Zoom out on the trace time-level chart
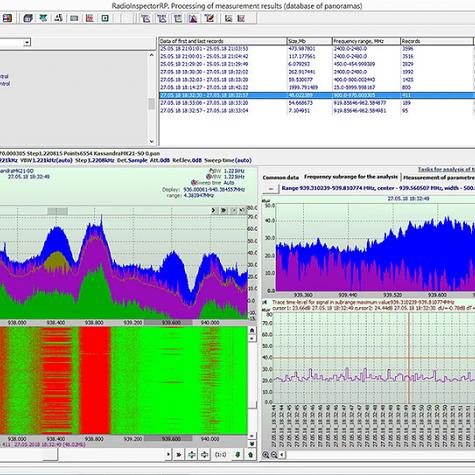The width and height of the screenshot is (475, 475). click(x=274, y=455)
